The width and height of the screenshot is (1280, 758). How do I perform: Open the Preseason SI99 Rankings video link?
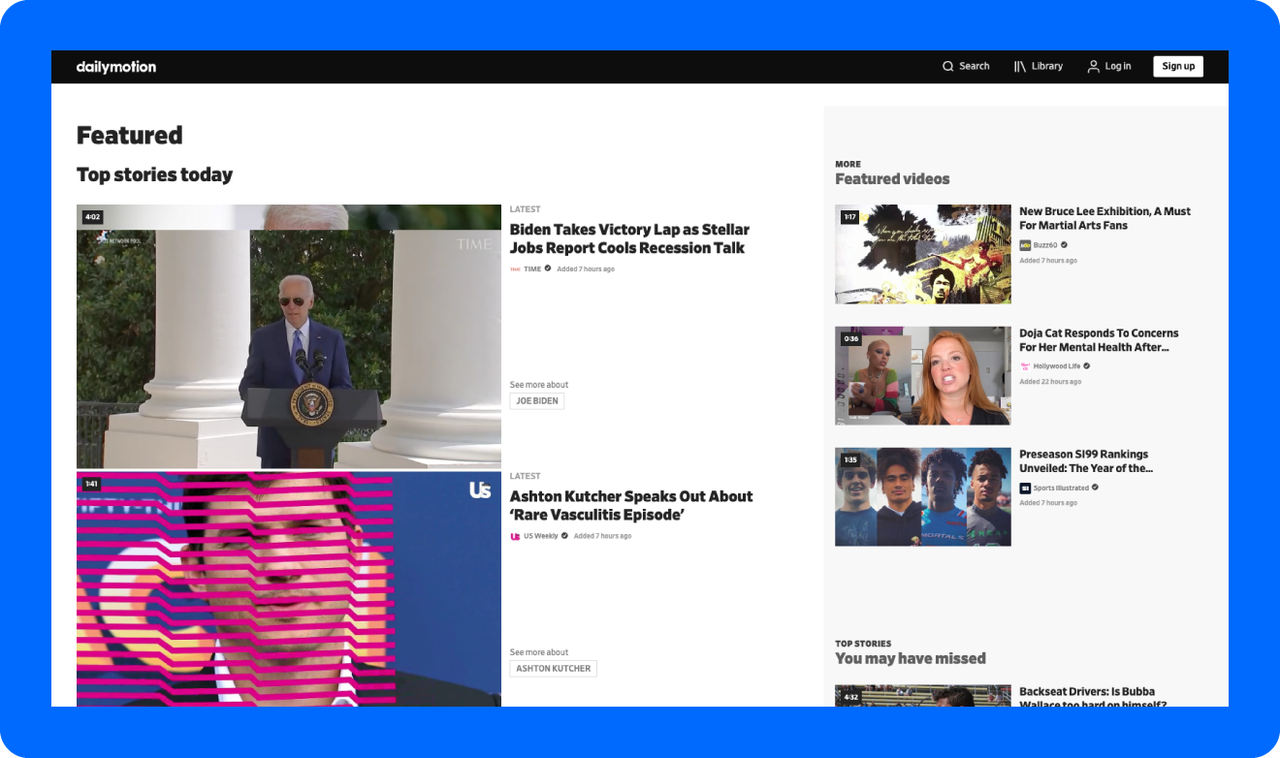tap(1085, 461)
